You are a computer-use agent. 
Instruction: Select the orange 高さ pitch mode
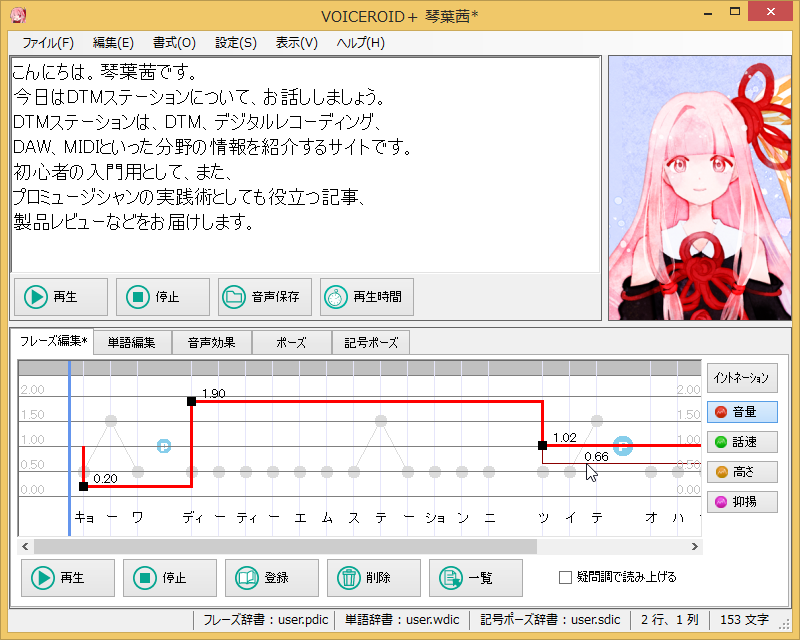[742, 472]
